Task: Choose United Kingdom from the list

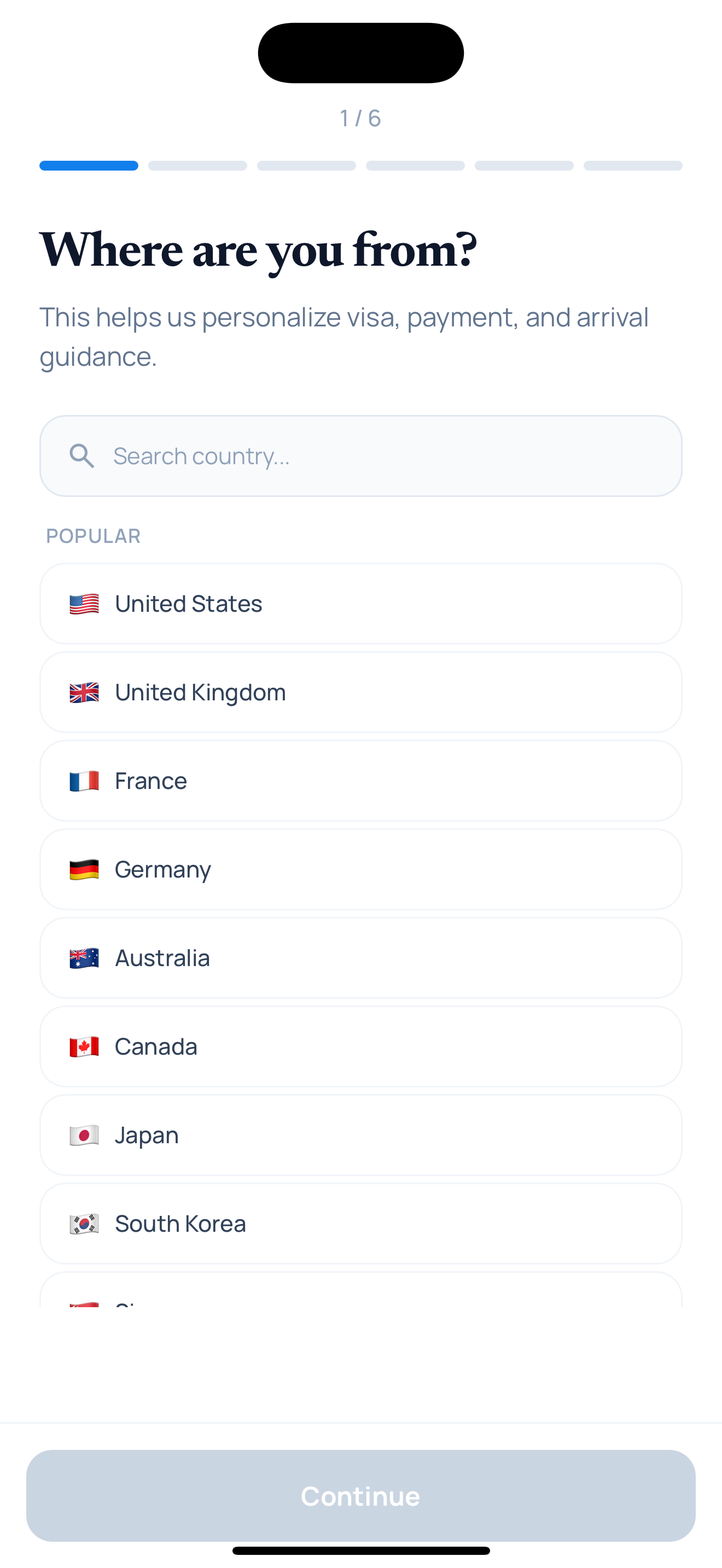Action: coord(360,693)
